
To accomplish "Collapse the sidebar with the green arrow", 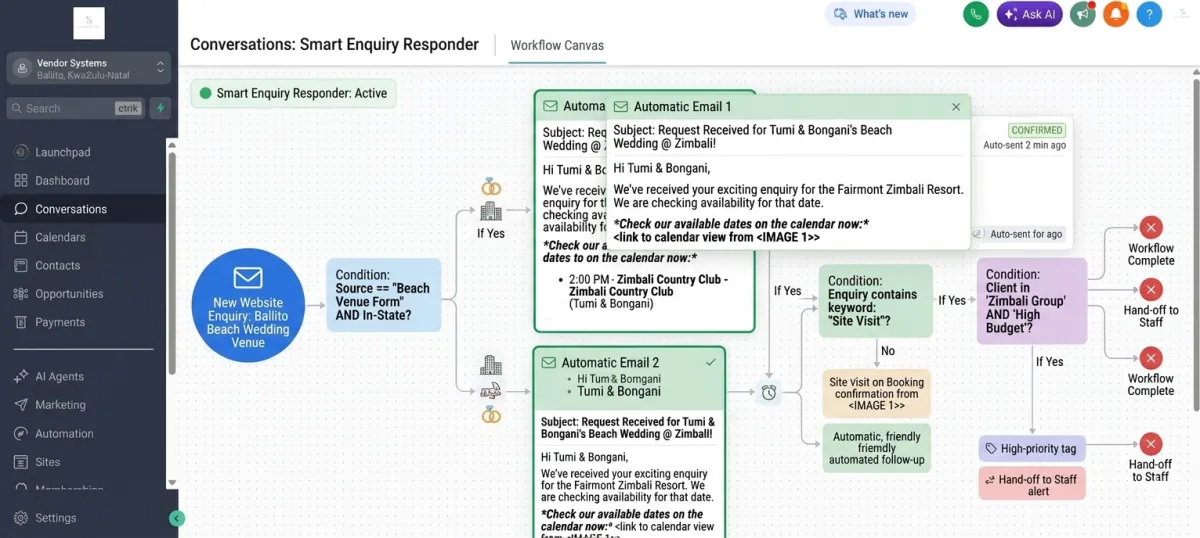I will [x=177, y=518].
